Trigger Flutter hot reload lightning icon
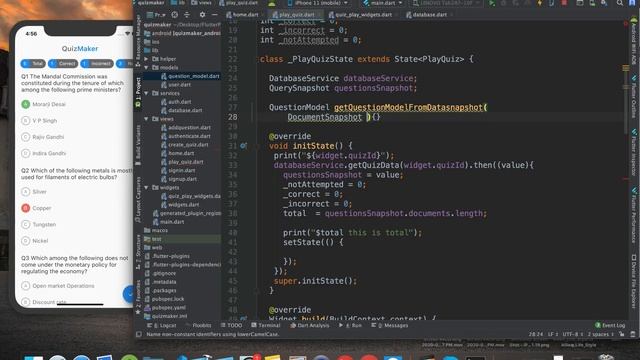 pos(540,3)
